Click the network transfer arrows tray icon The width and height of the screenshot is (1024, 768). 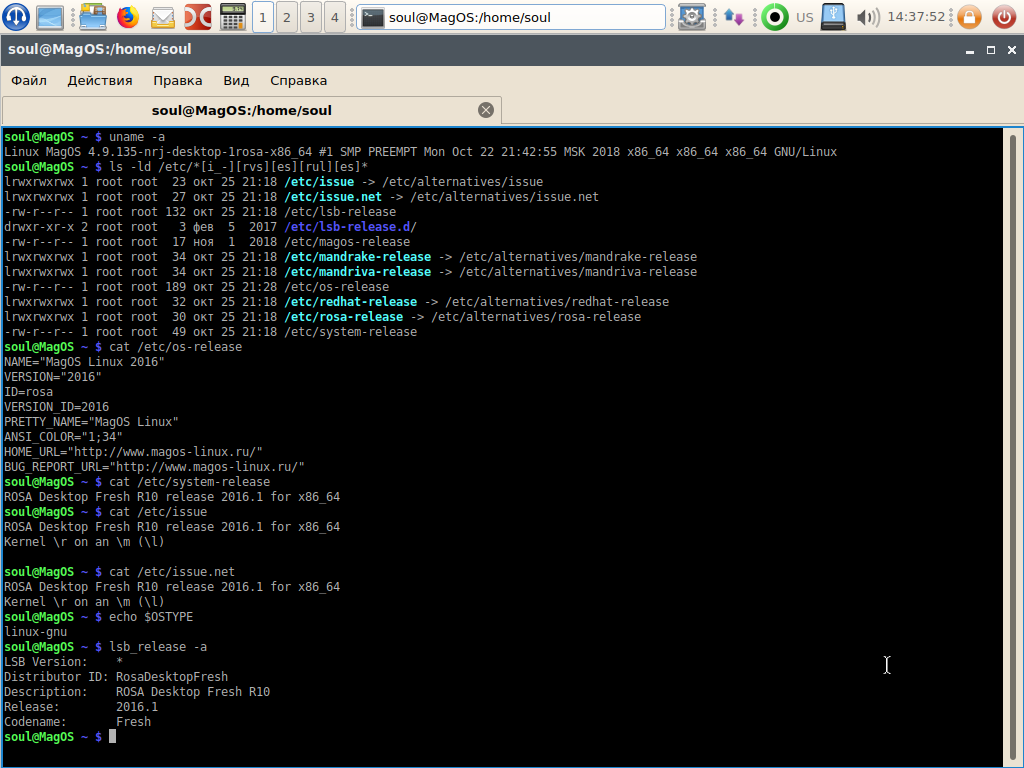(733, 18)
